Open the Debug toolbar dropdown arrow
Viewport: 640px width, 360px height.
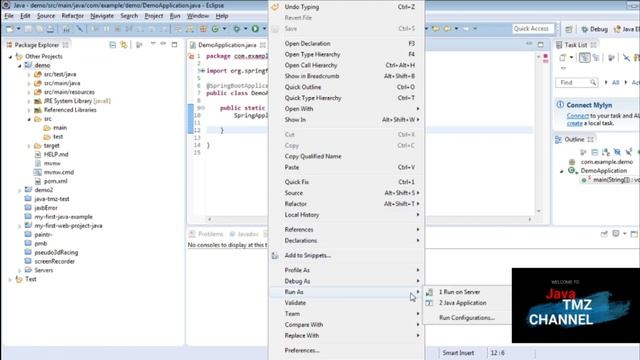pyautogui.click(x=245, y=29)
